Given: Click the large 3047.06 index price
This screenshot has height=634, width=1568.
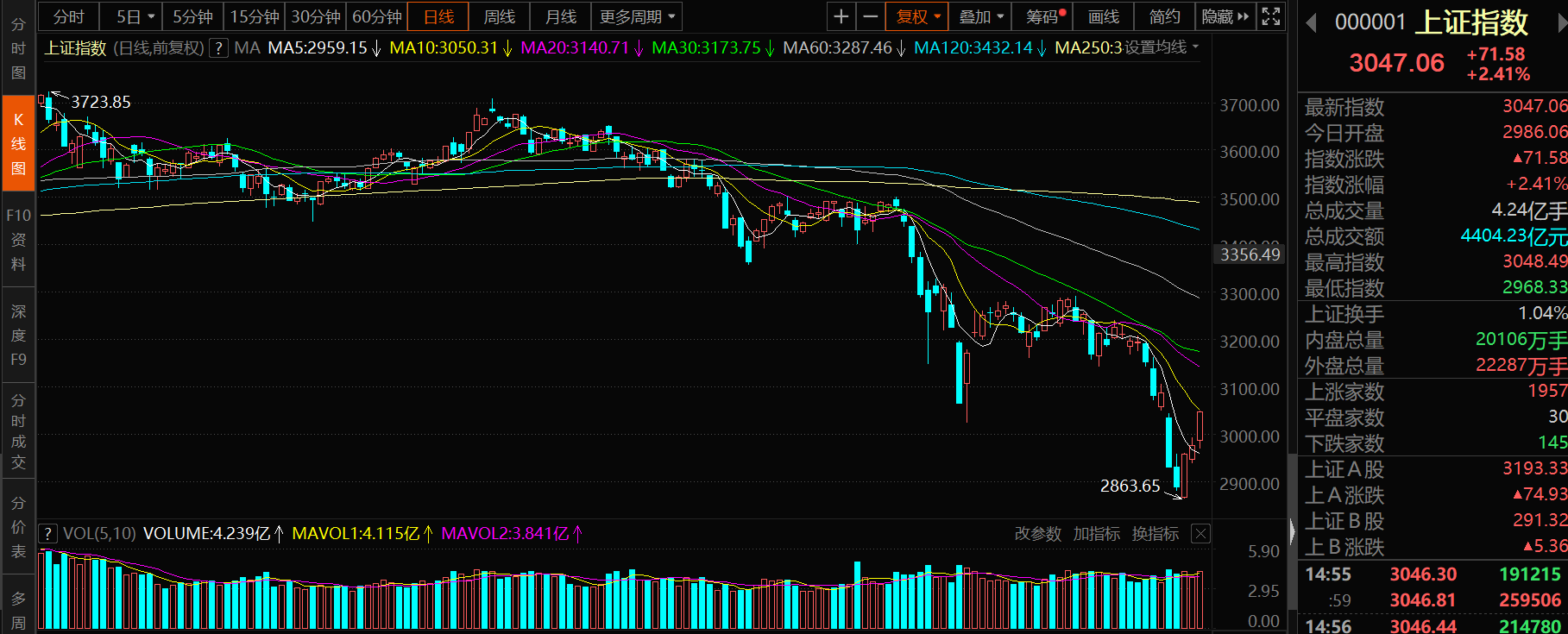Looking at the screenshot, I should [1396, 63].
